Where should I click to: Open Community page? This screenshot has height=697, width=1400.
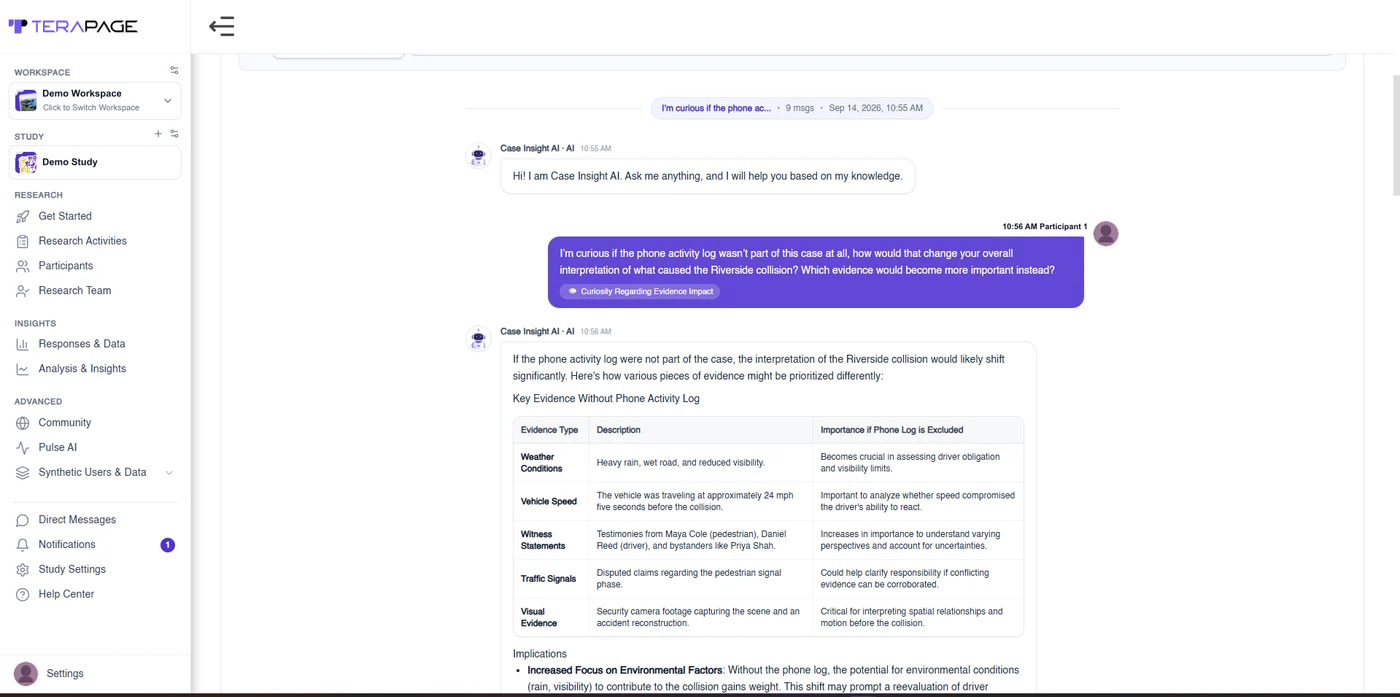click(x=65, y=423)
